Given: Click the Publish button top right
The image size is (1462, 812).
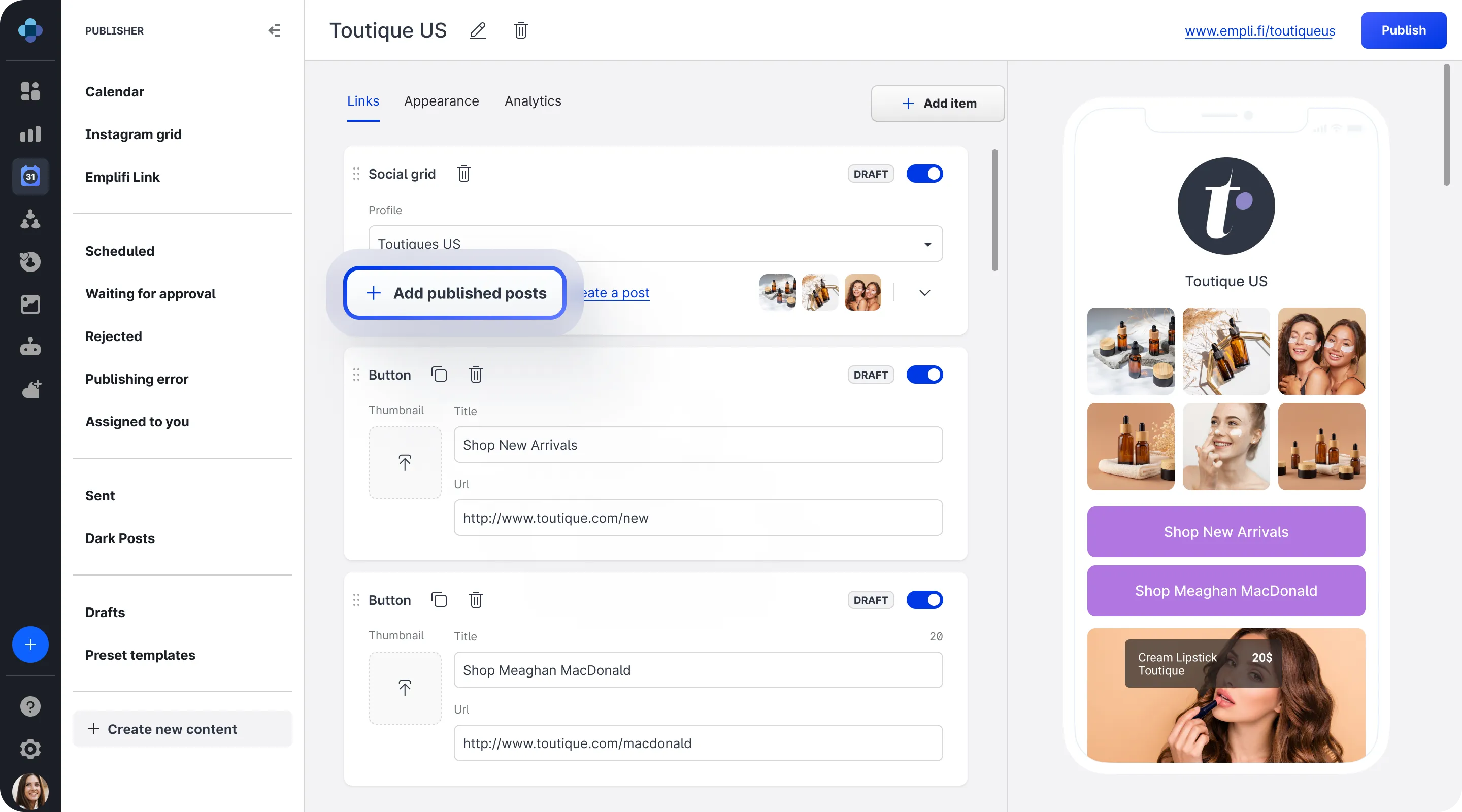Looking at the screenshot, I should point(1404,30).
